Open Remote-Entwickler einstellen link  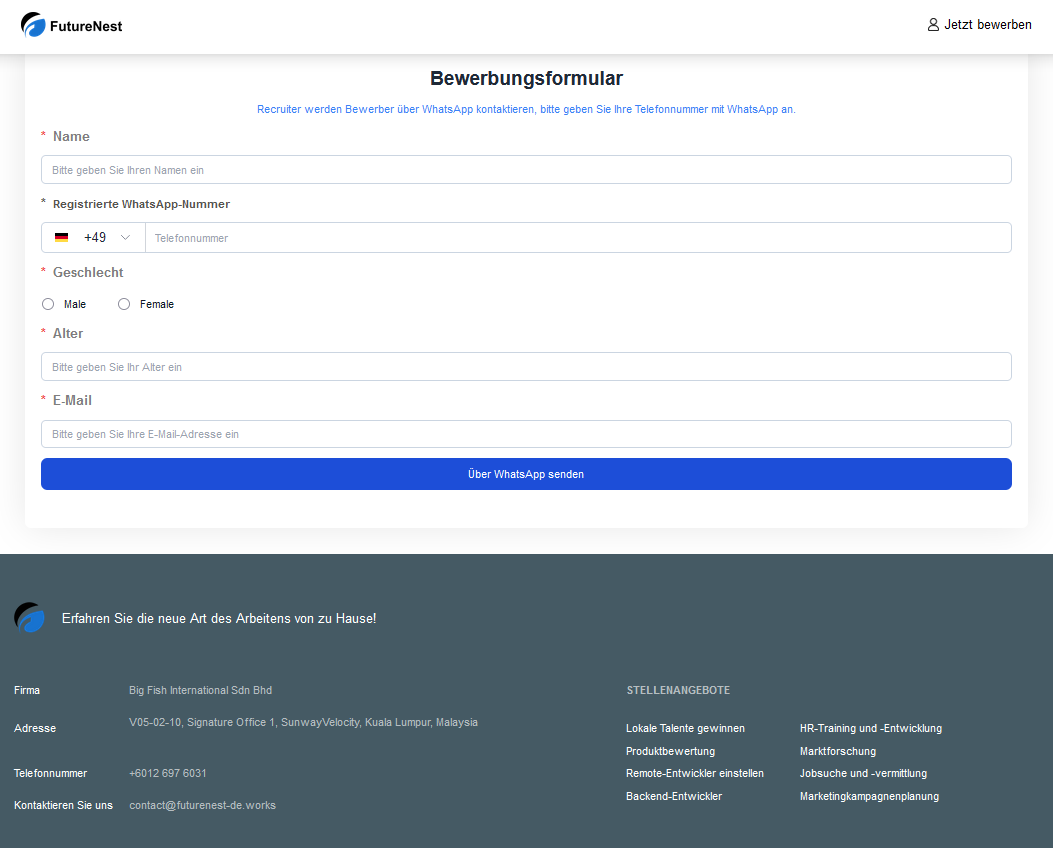(x=694, y=773)
